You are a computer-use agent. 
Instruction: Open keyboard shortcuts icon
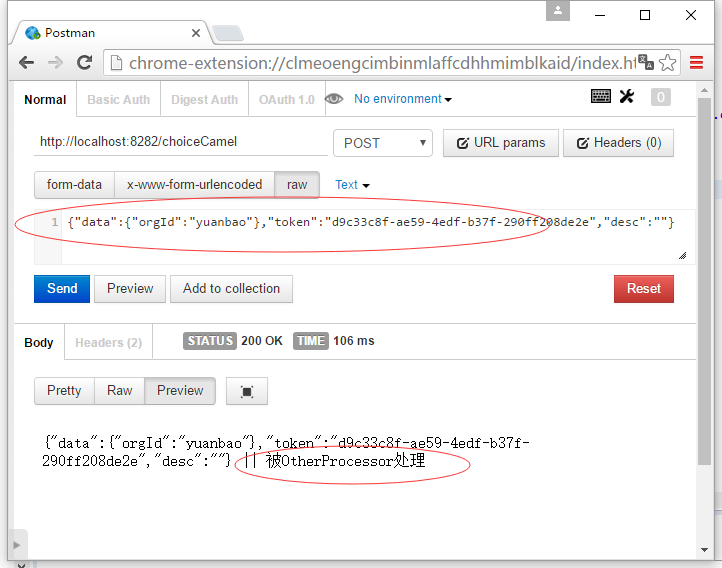click(601, 97)
